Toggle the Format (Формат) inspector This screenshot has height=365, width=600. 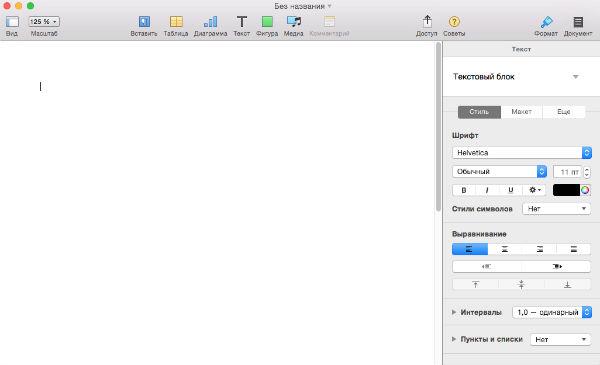(x=546, y=22)
